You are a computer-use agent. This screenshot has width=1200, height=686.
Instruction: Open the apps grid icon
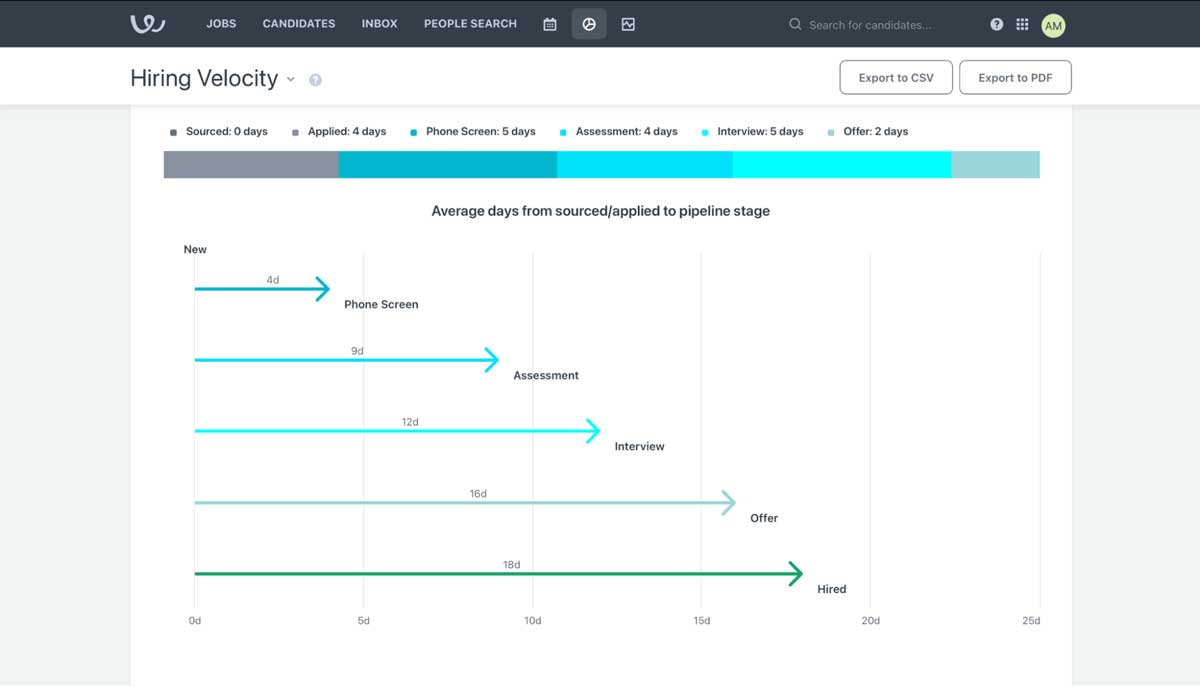coord(1023,23)
